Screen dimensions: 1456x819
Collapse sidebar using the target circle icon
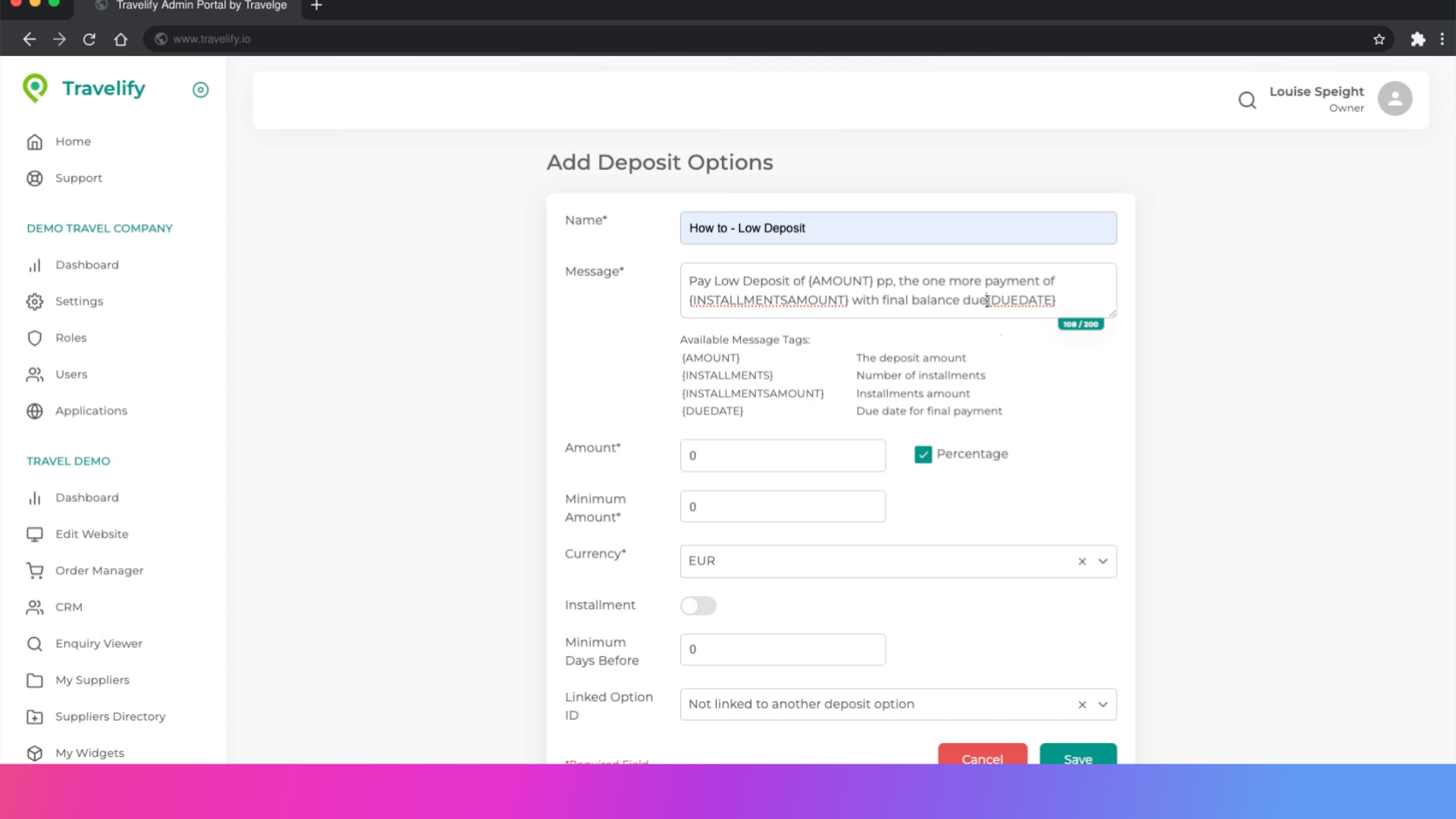tap(200, 90)
